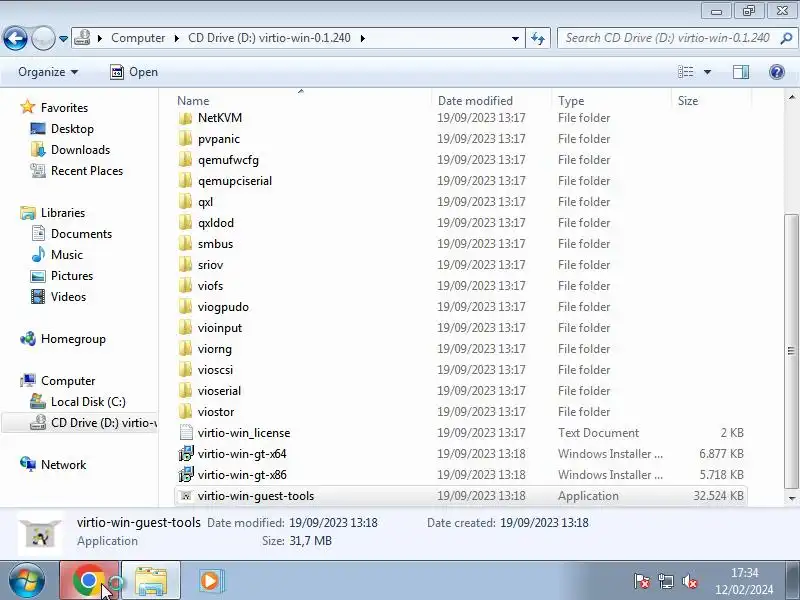Open the Organize menu
The height and width of the screenshot is (600, 800).
pyautogui.click(x=48, y=72)
